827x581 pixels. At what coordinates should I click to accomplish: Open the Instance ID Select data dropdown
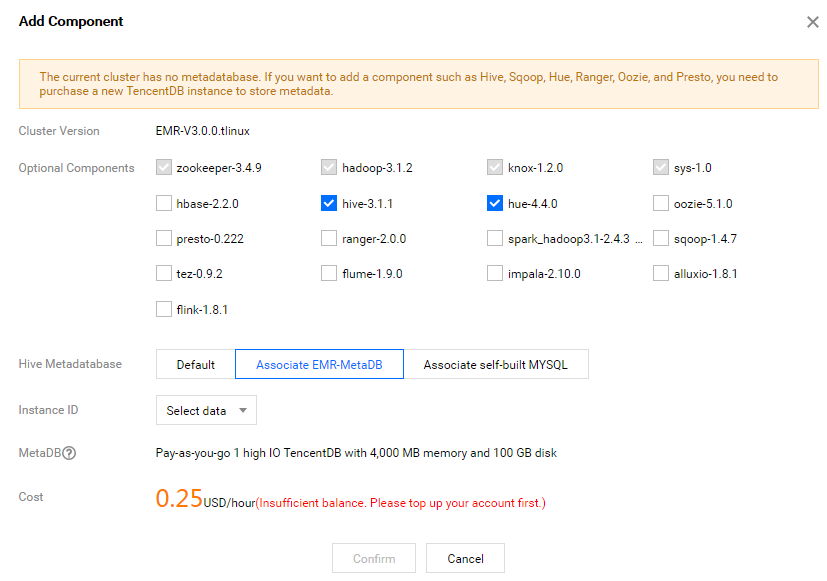(x=206, y=410)
